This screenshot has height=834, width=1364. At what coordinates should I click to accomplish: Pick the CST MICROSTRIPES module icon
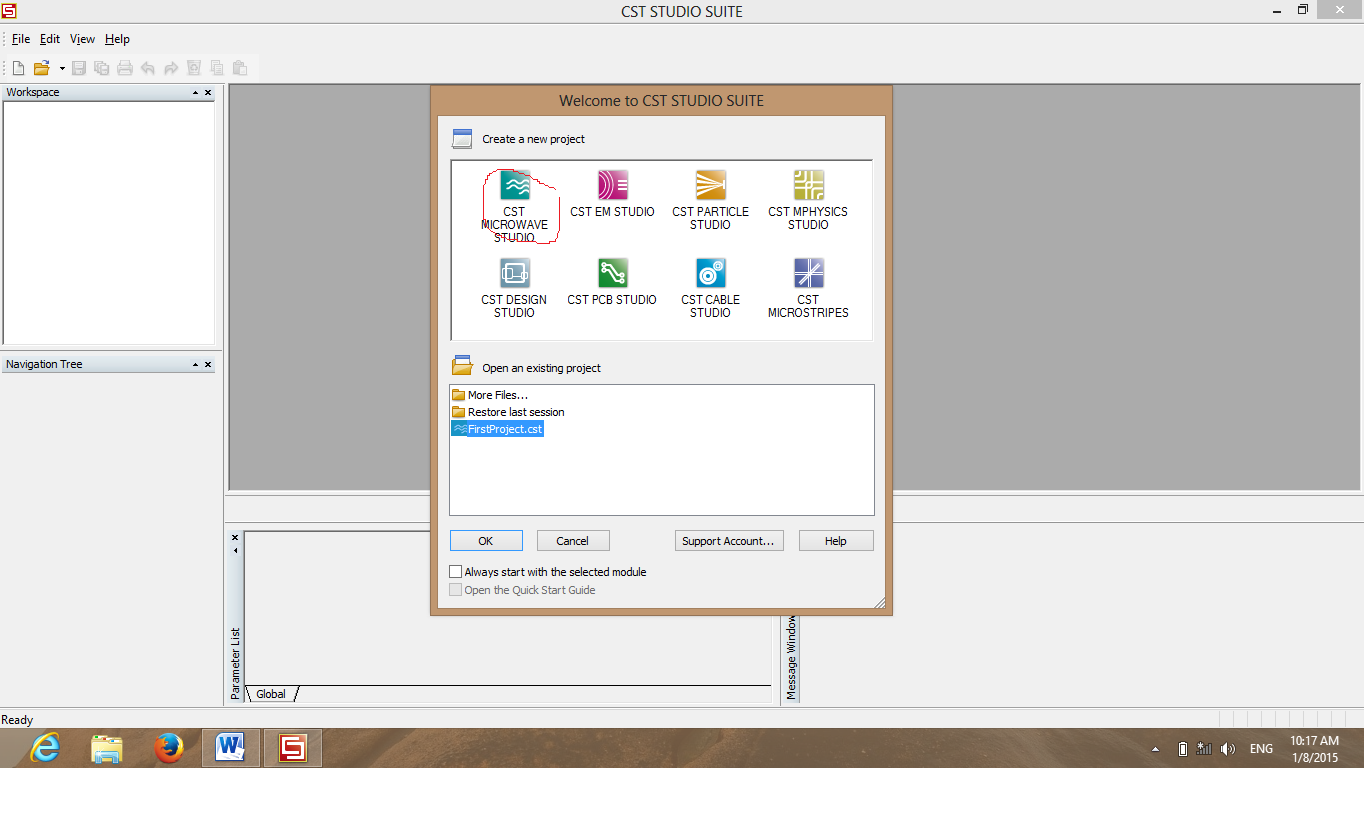click(808, 273)
